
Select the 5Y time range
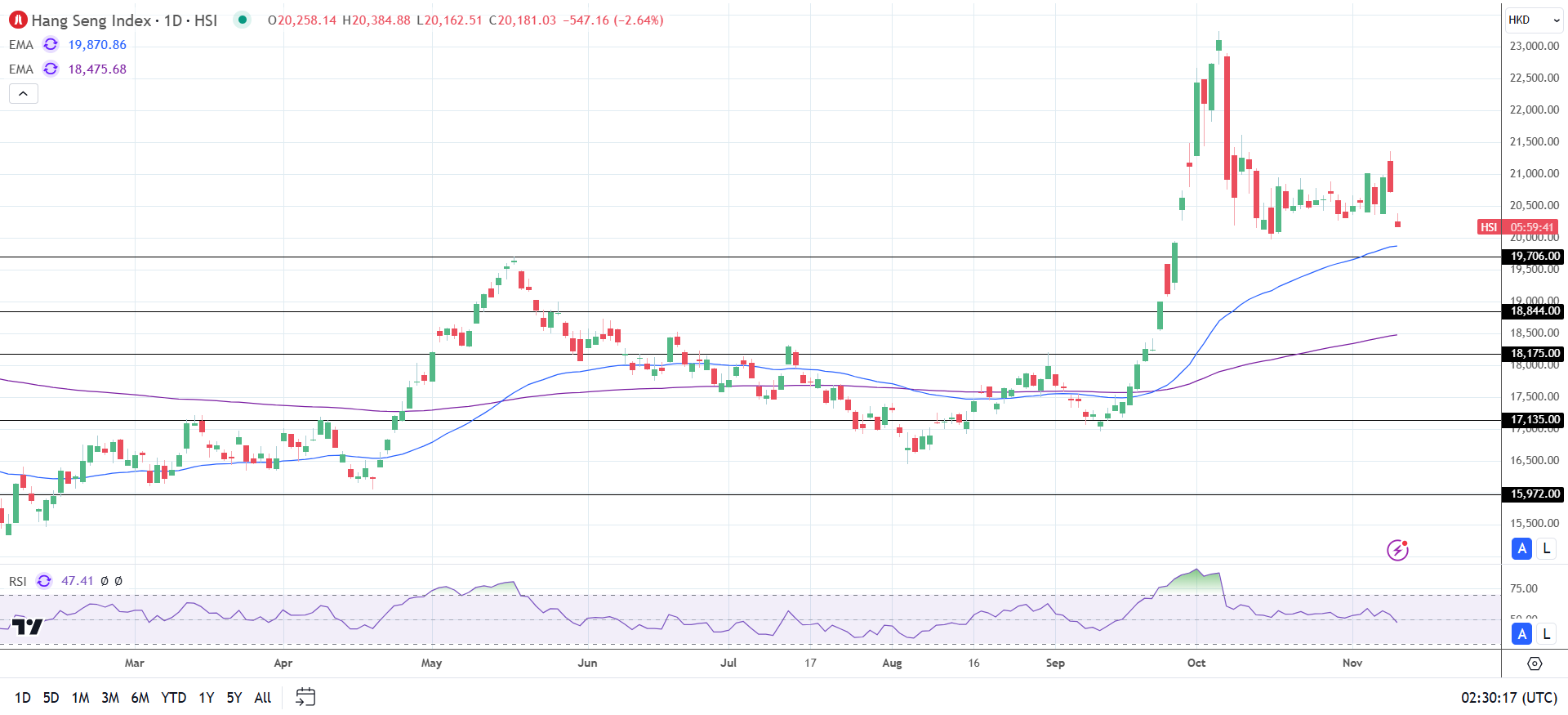tap(234, 698)
